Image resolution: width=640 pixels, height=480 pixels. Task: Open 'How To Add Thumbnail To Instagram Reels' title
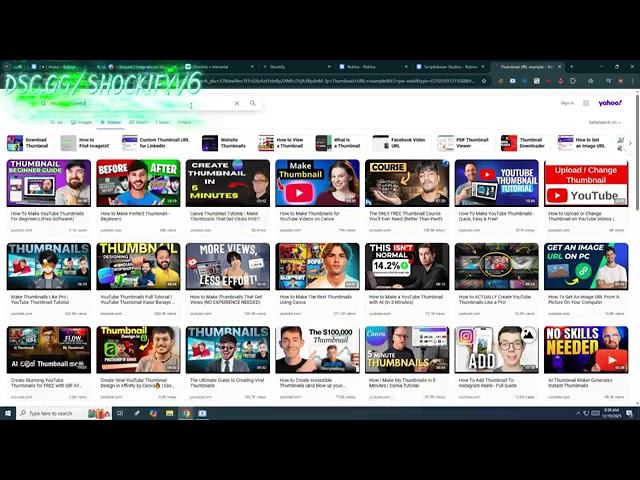pos(487,383)
